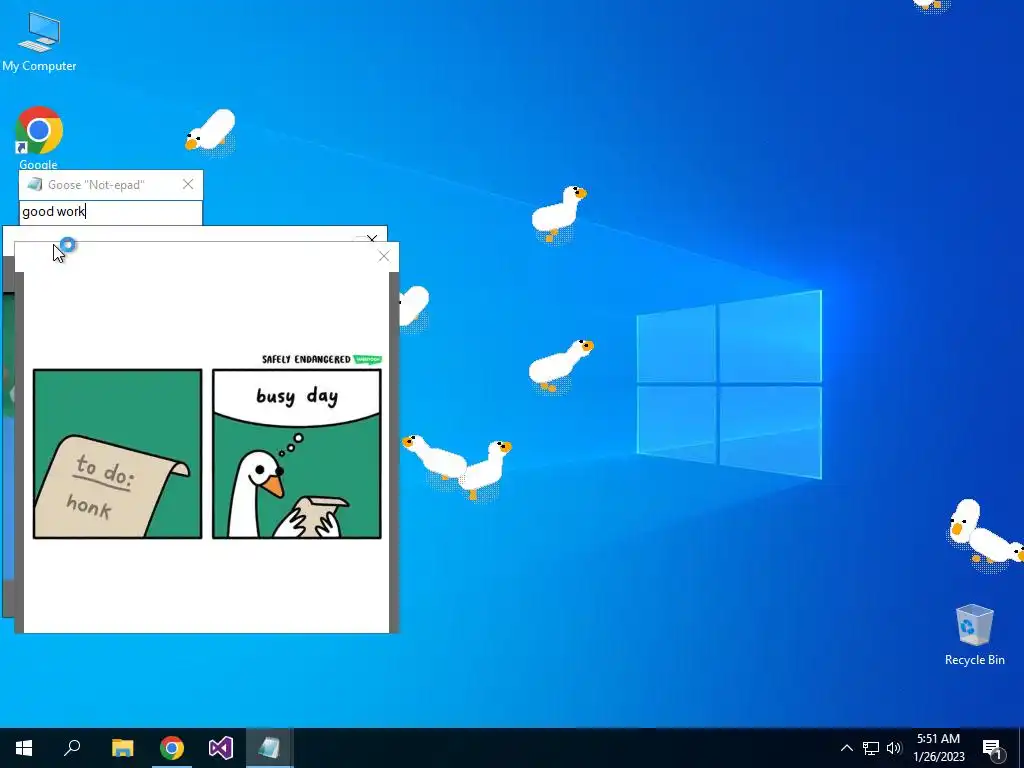Click the "good work" text field
1024x768 pixels.
[110, 212]
